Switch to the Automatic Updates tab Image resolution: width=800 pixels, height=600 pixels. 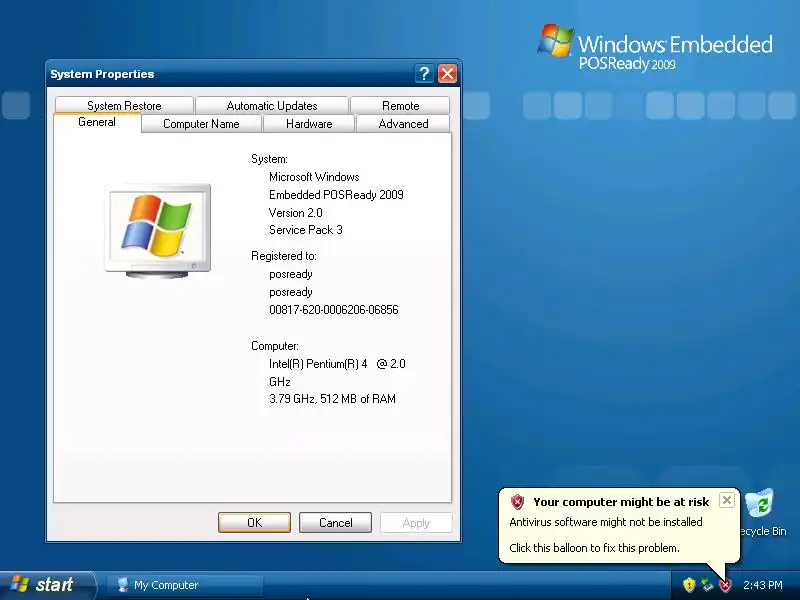pos(272,106)
